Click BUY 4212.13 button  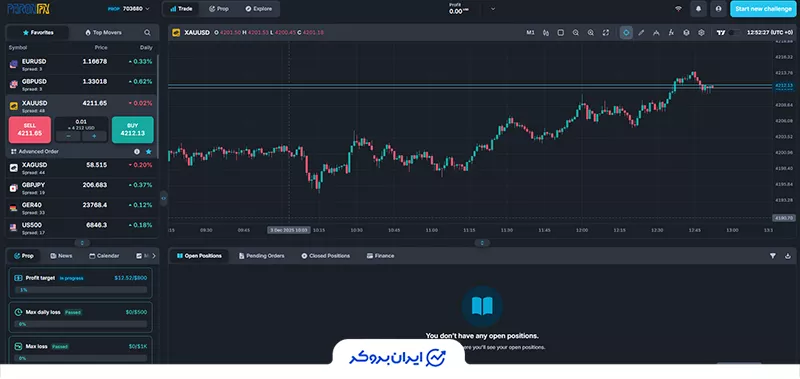(x=133, y=130)
